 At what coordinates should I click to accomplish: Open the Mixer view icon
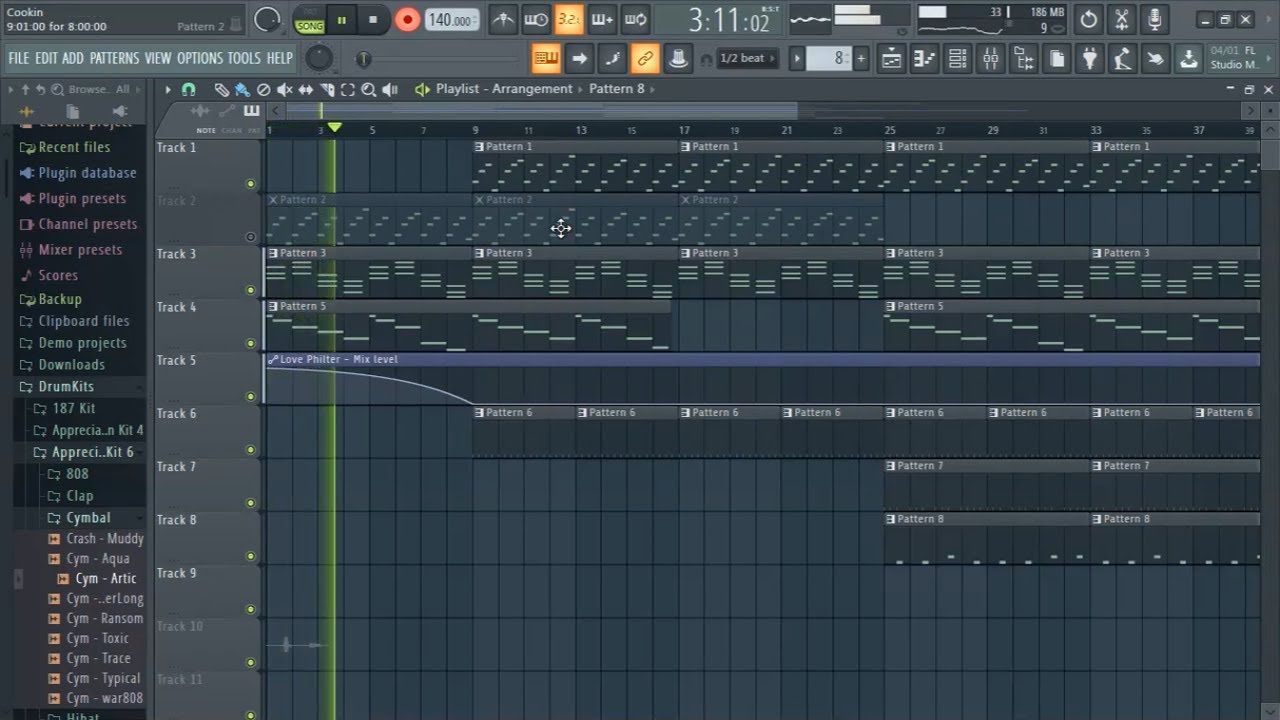tap(990, 58)
